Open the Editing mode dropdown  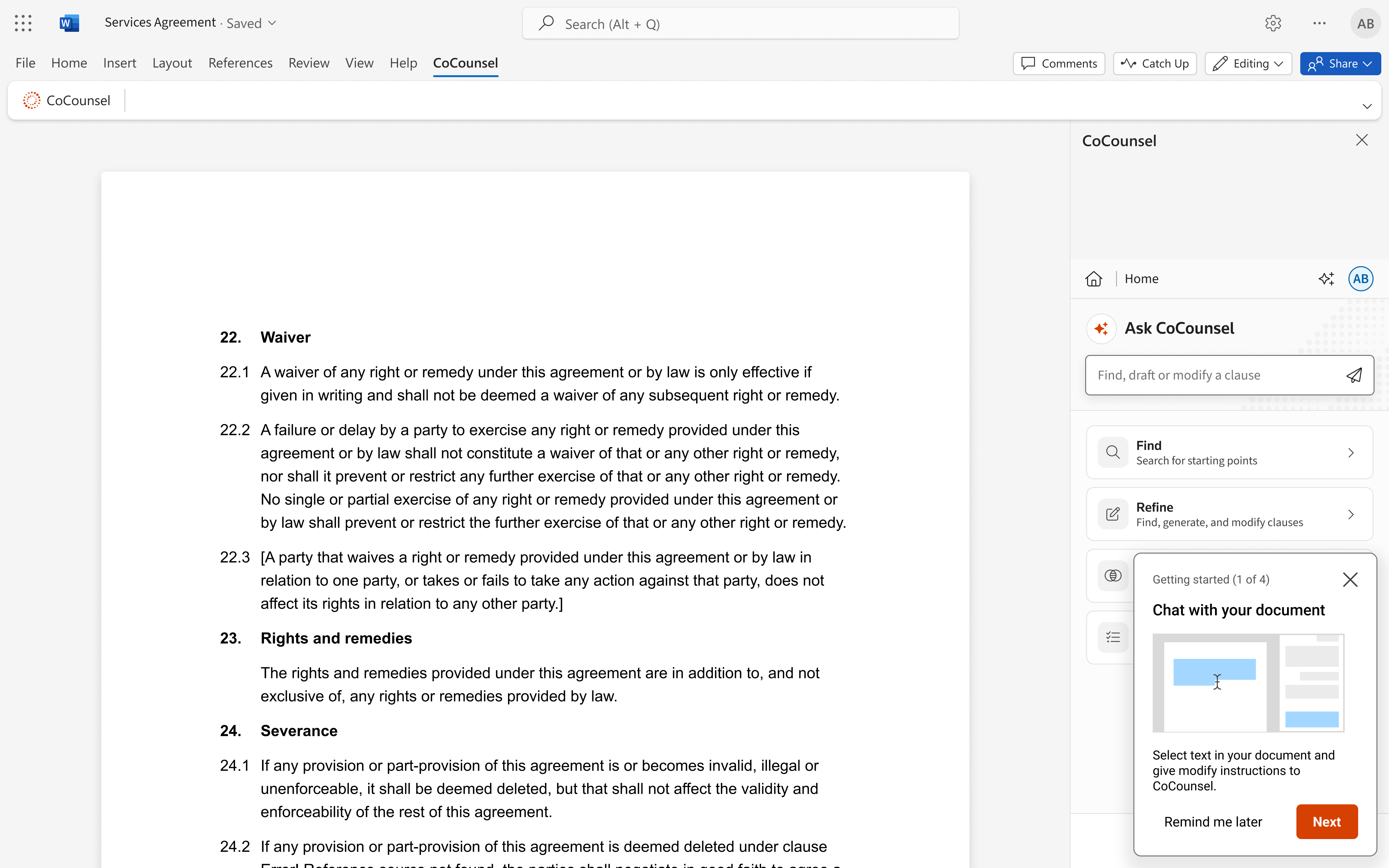(x=1248, y=64)
